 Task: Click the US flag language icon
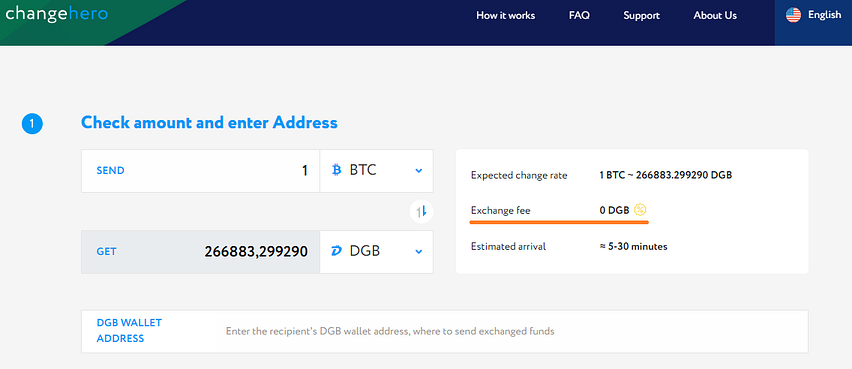point(793,15)
